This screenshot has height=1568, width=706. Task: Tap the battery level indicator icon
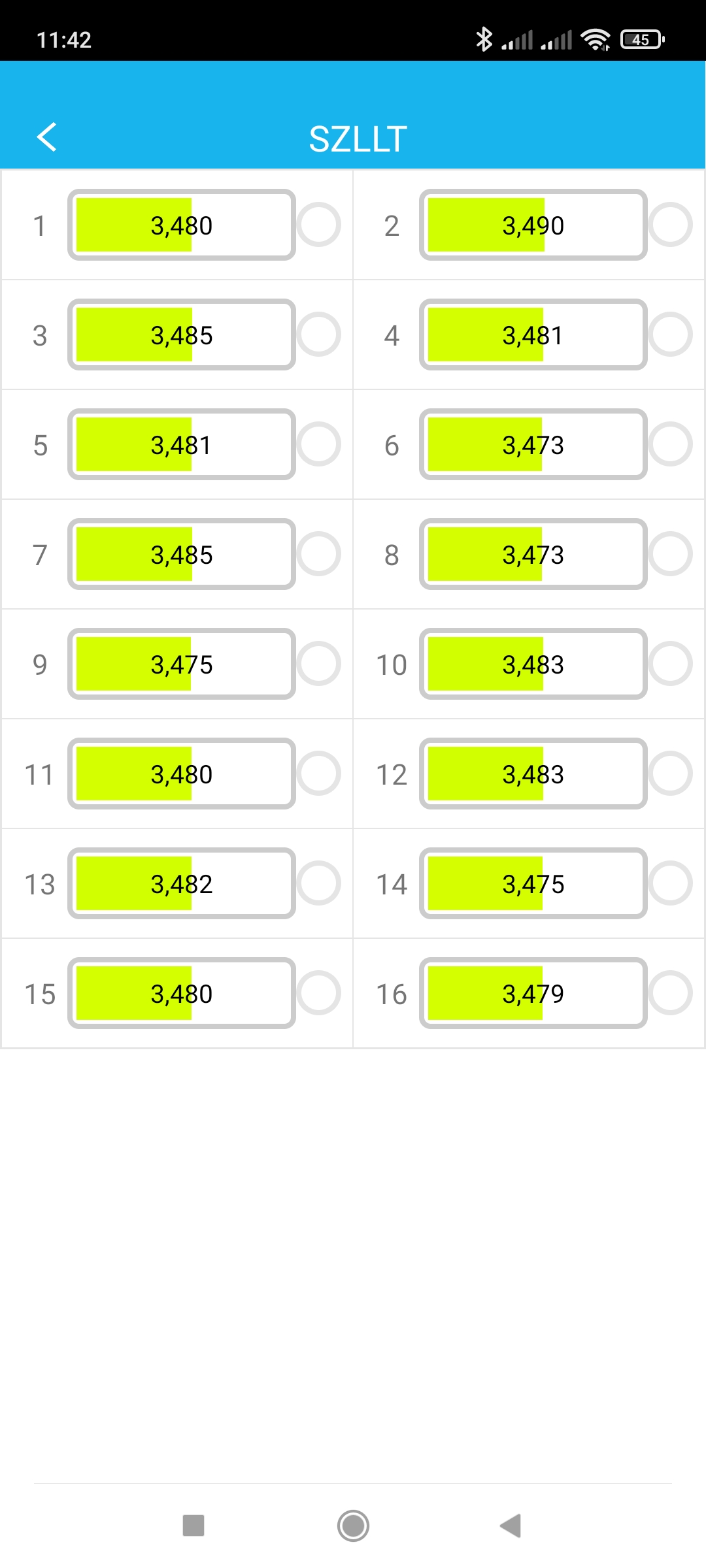(x=643, y=40)
